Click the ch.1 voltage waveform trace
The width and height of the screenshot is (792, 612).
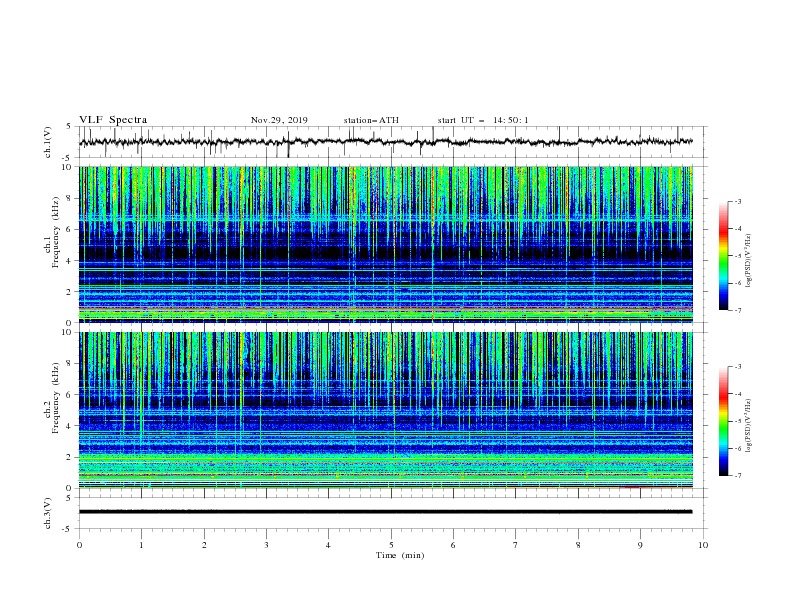pyautogui.click(x=385, y=142)
